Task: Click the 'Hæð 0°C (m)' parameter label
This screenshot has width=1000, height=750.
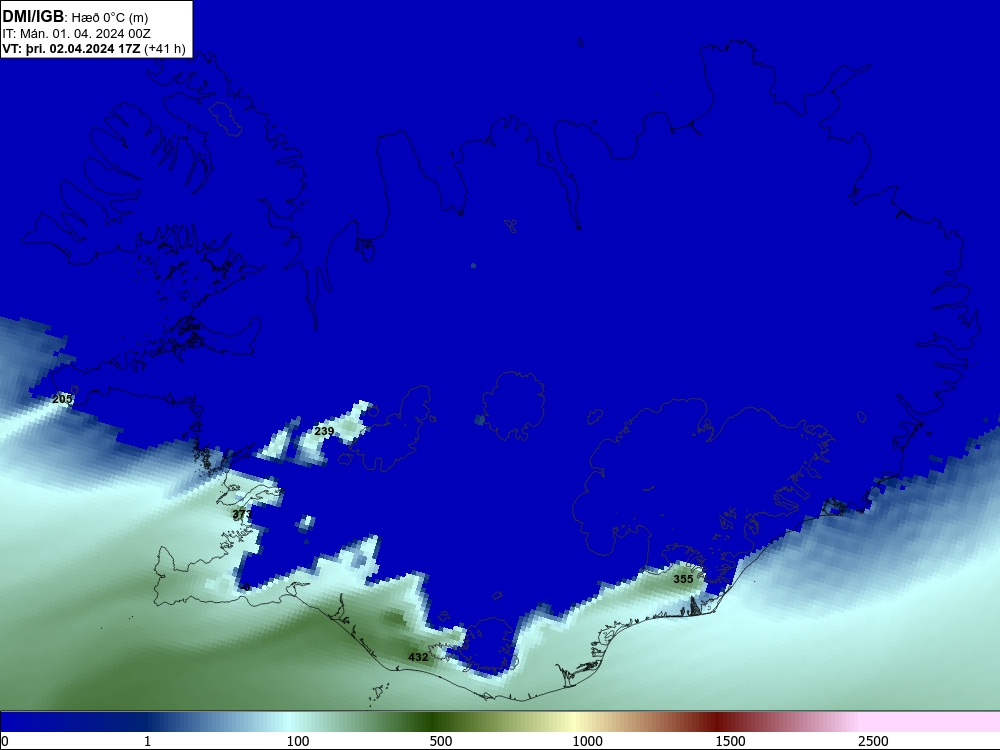Action: (x=110, y=18)
